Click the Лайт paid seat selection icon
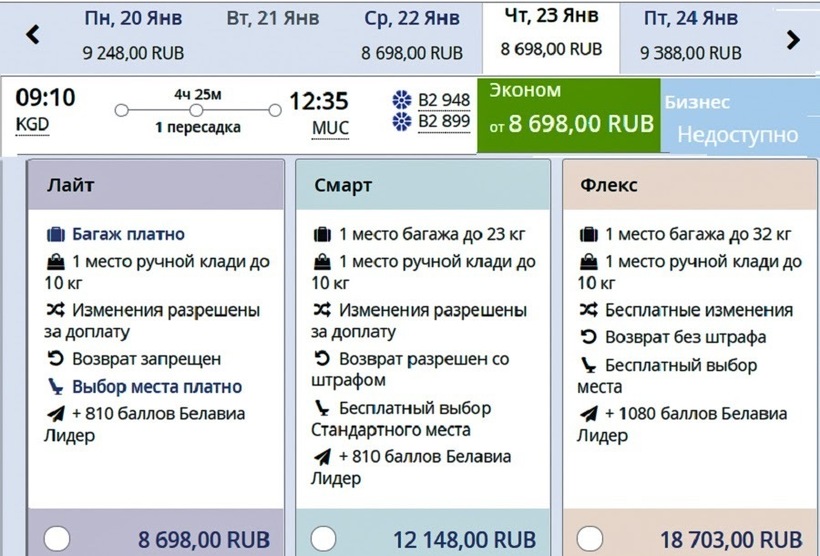 point(56,386)
